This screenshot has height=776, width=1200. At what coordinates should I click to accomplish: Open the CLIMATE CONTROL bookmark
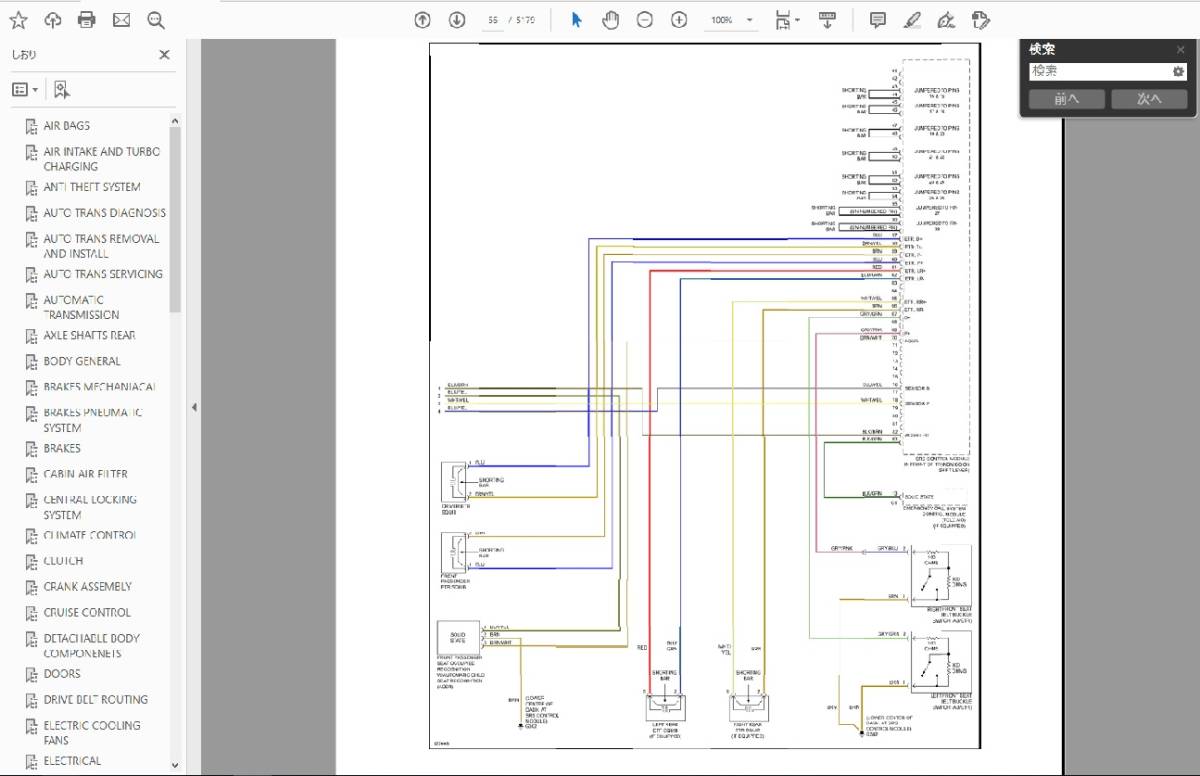pos(90,535)
